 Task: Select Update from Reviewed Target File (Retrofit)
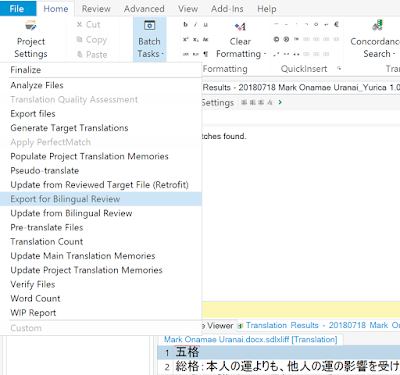click(x=101, y=185)
